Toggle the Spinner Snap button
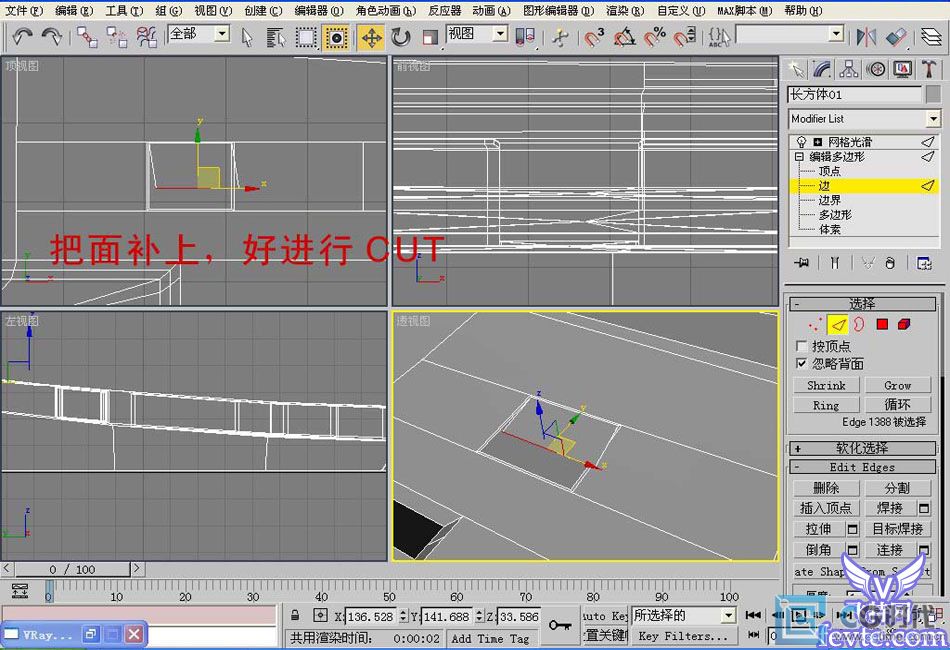 [684, 38]
